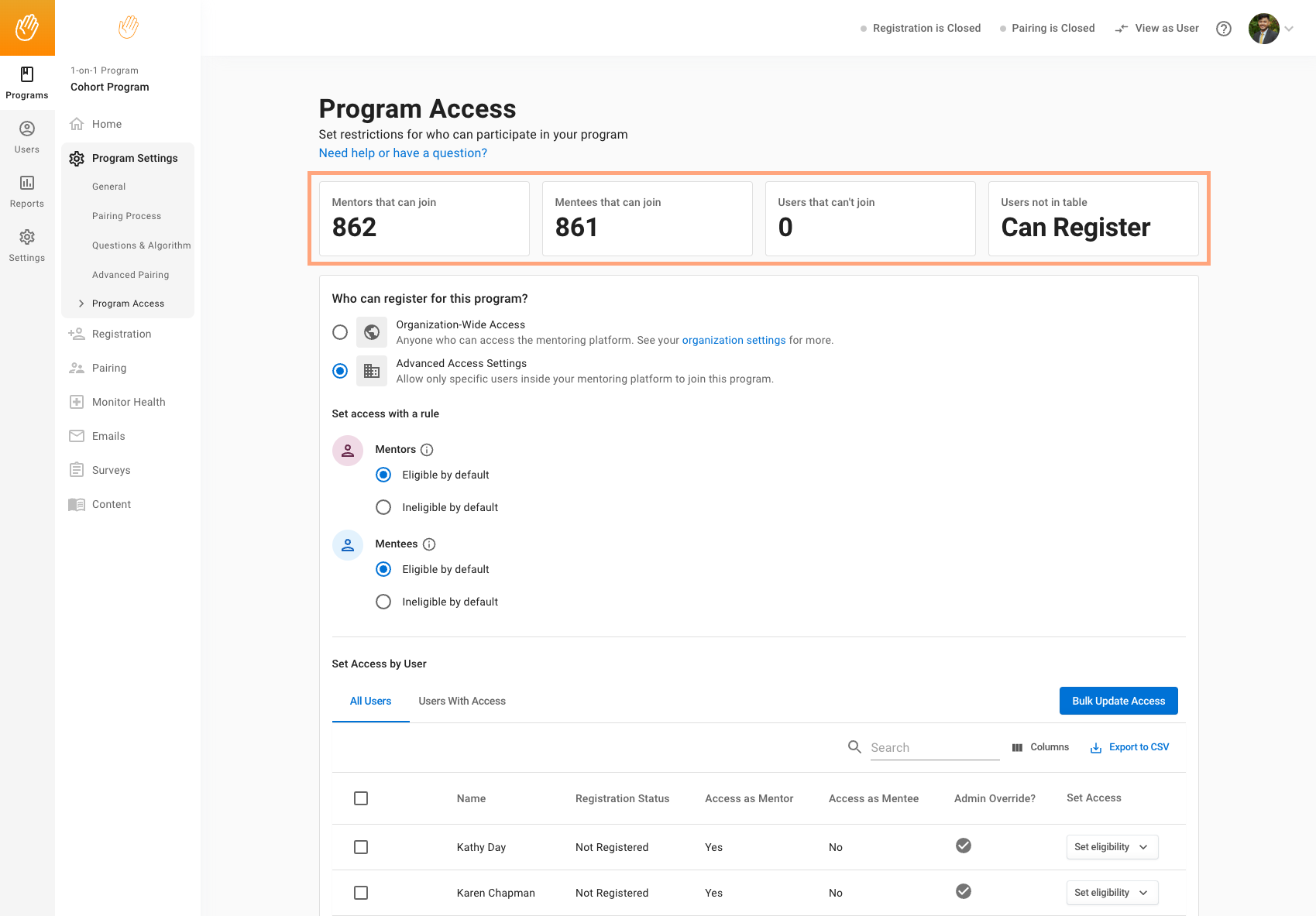The image size is (1316, 916).
Task: Click the Registration add-person icon
Action: (77, 334)
